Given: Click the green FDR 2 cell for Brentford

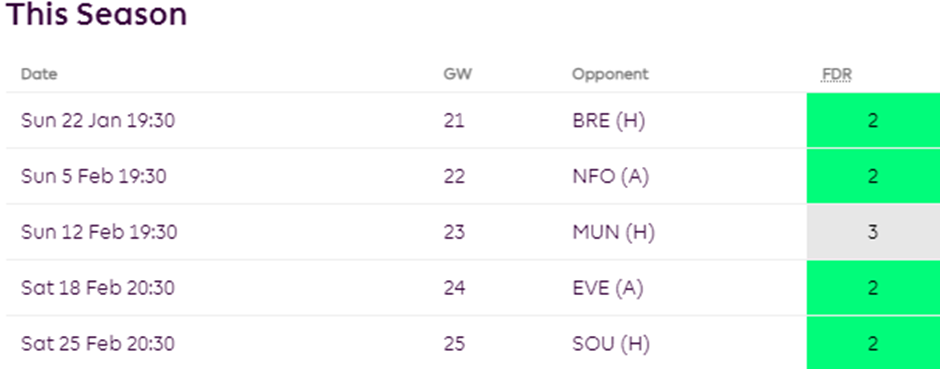Looking at the screenshot, I should click(873, 120).
